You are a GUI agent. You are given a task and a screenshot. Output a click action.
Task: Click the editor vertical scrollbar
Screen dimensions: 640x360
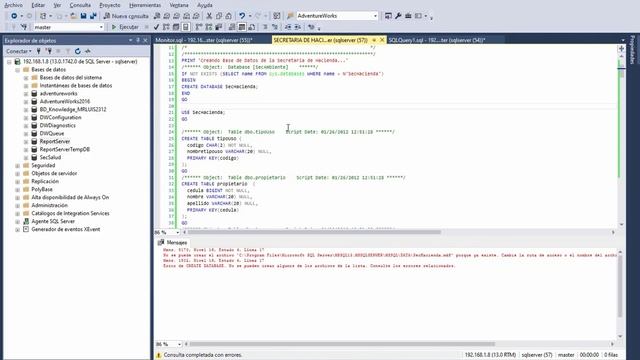(622, 73)
